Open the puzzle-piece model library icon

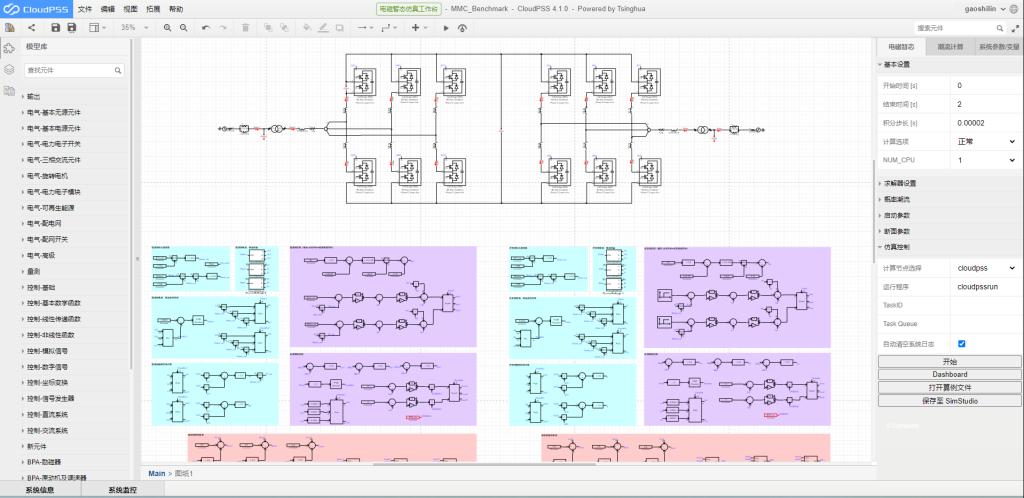point(9,47)
